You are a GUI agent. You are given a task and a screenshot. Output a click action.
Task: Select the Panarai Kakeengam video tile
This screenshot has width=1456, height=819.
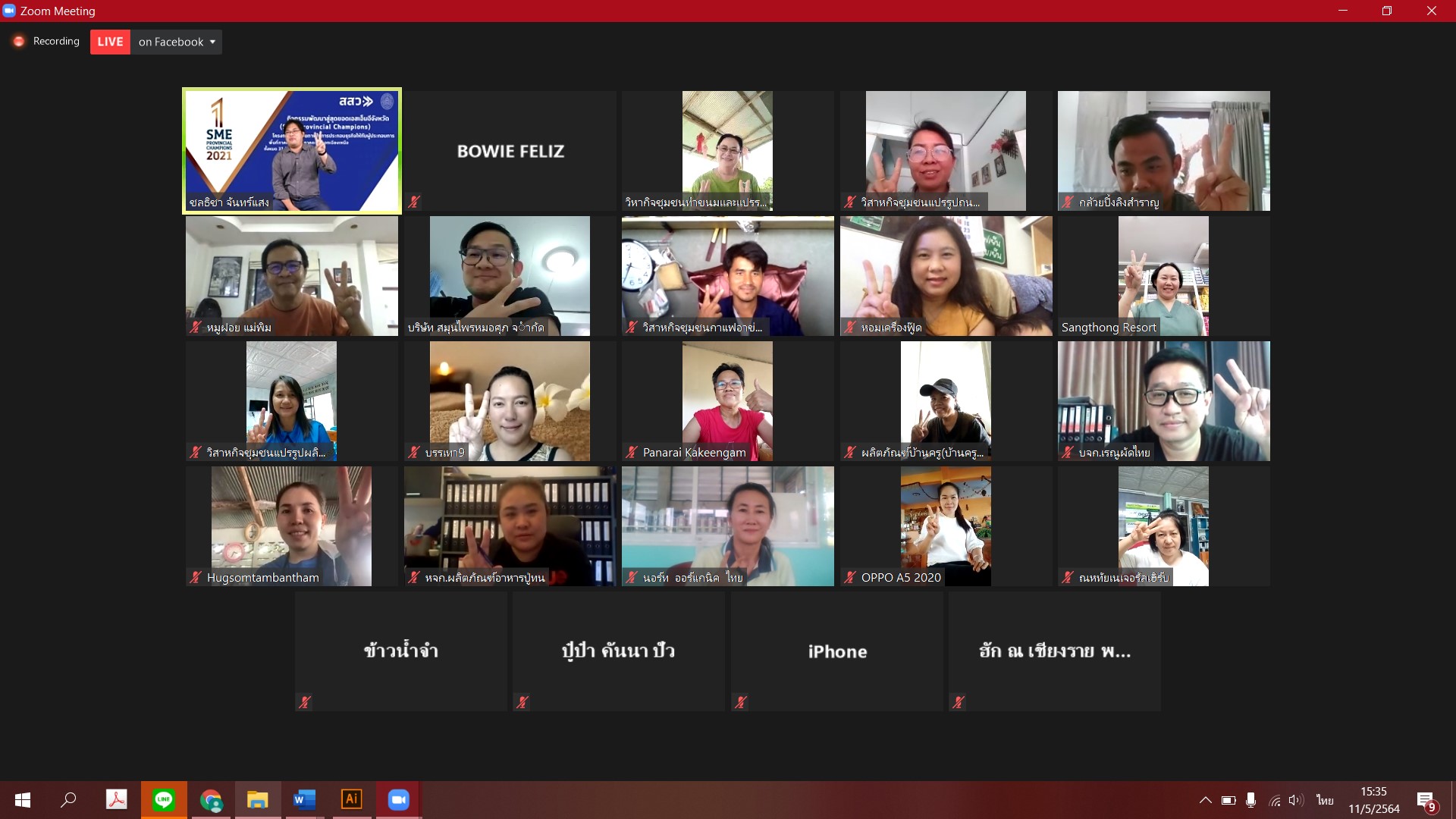(x=727, y=401)
